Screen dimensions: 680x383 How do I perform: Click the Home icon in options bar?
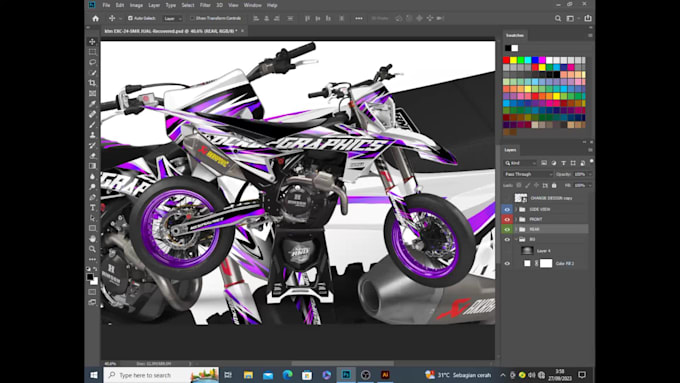pyautogui.click(x=95, y=18)
